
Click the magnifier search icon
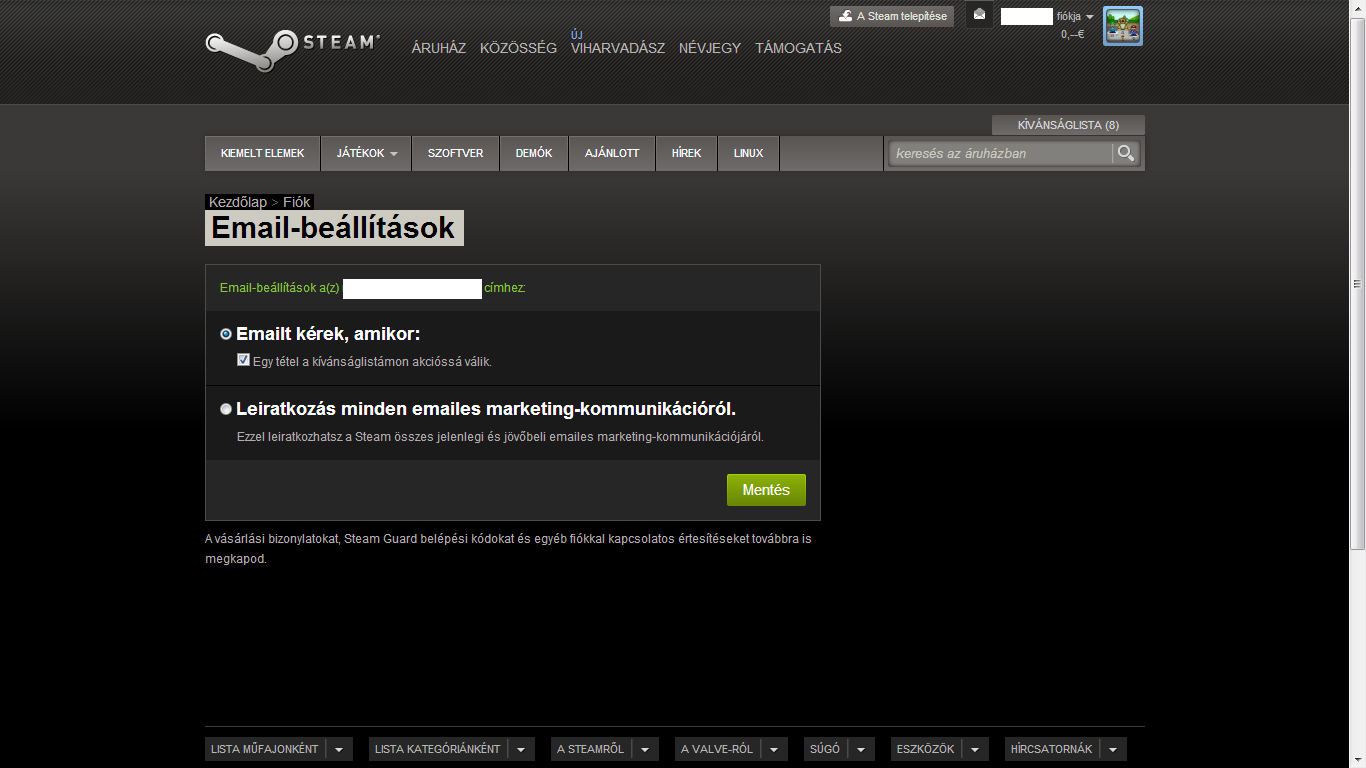coord(1126,153)
